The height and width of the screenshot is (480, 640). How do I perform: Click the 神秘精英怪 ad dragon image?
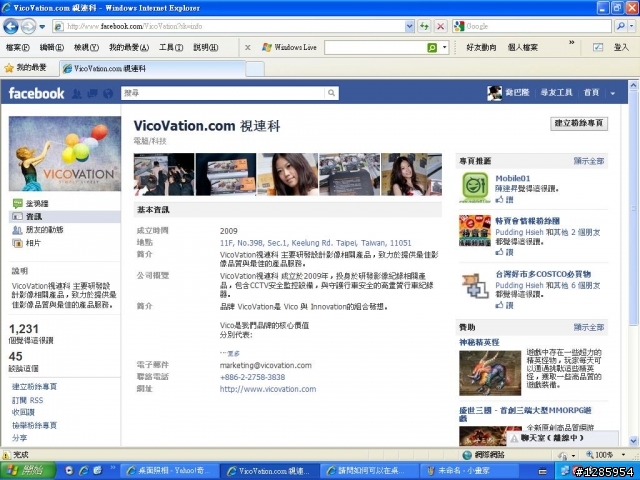[x=490, y=373]
